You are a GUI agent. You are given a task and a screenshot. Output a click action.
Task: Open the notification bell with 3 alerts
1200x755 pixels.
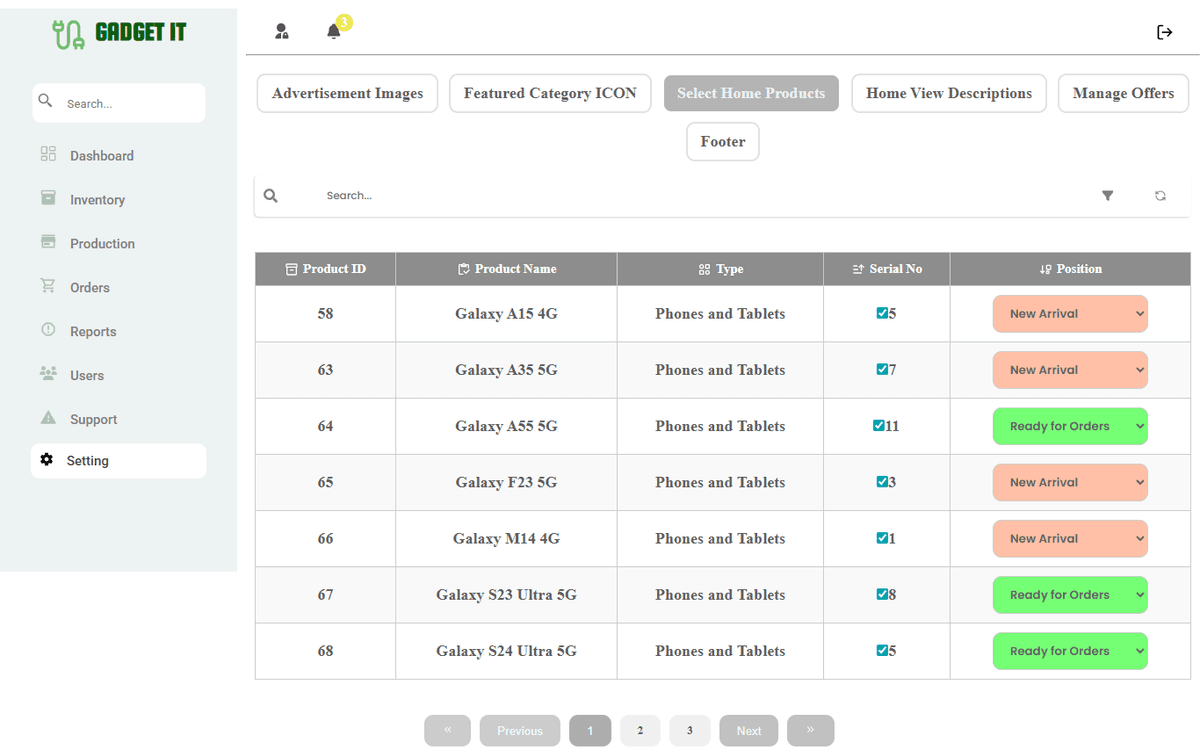click(x=333, y=31)
